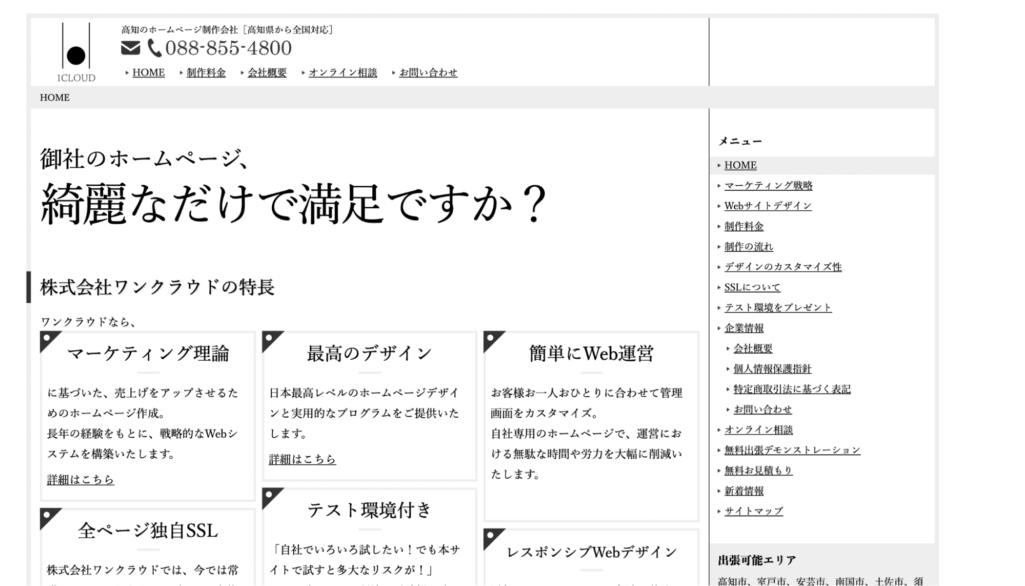
Task: Select 制作料金 in the top navigation
Action: coord(206,72)
